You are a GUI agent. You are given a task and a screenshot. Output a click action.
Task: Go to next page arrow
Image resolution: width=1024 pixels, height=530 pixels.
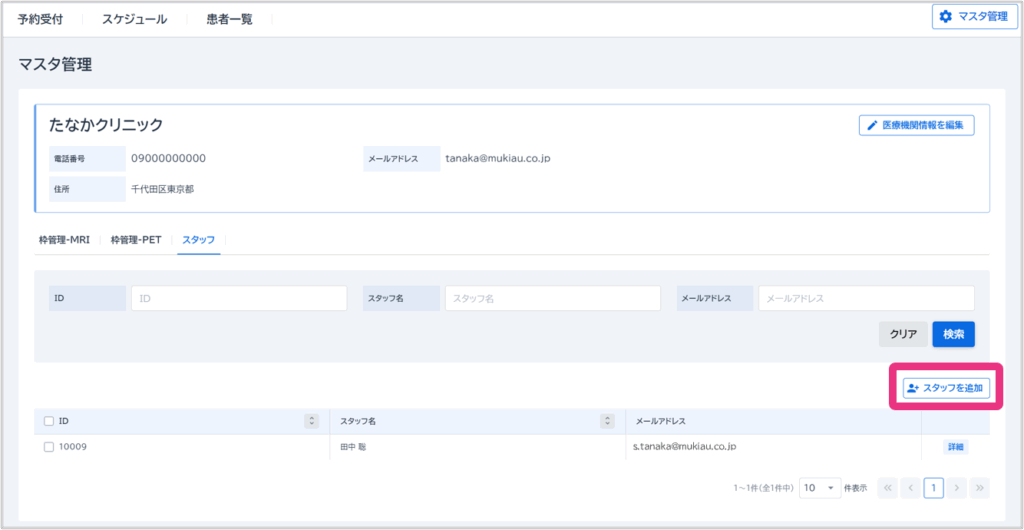click(957, 488)
